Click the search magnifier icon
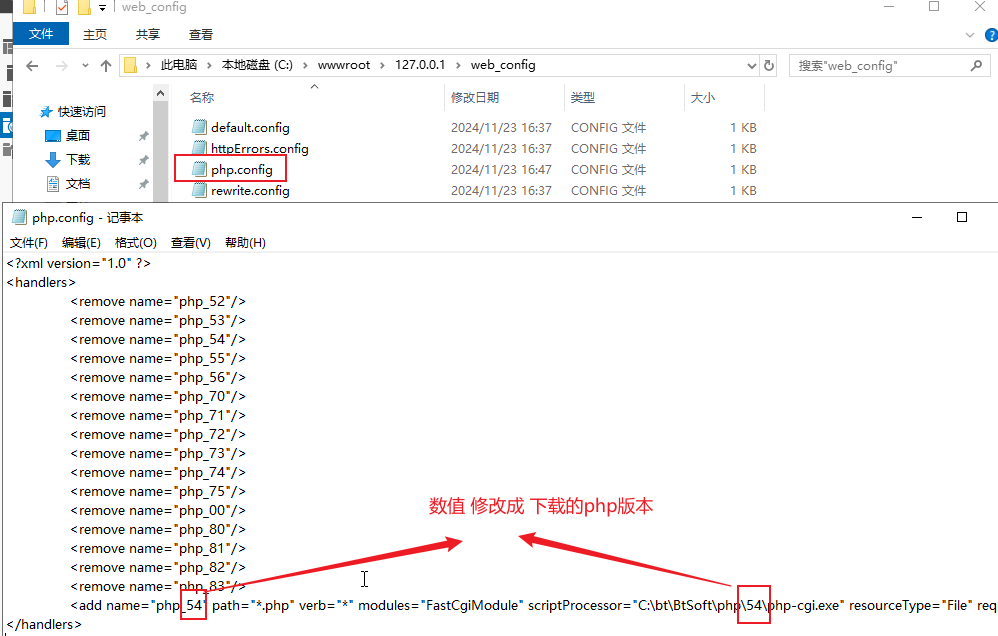 976,66
